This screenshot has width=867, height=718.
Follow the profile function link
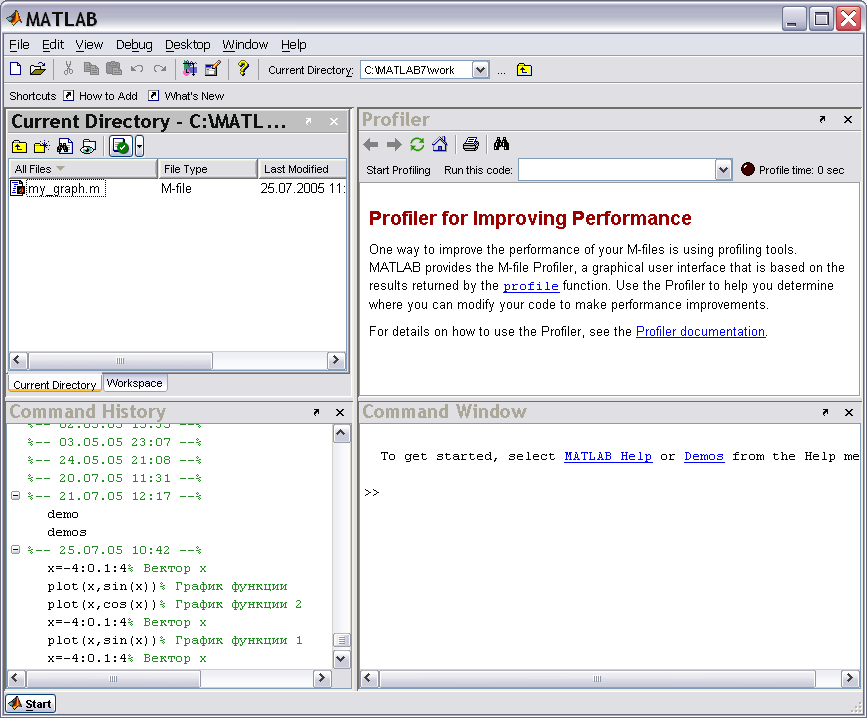(x=531, y=286)
